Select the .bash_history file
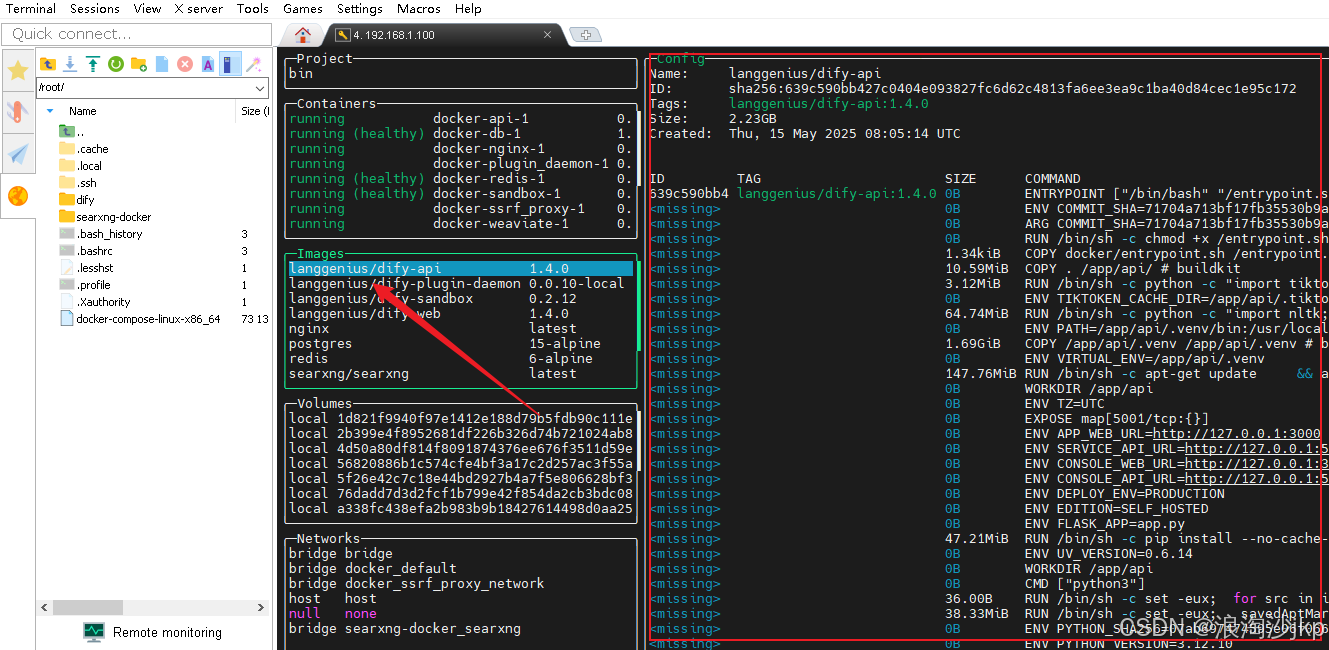This screenshot has height=650, width=1329. (101, 234)
